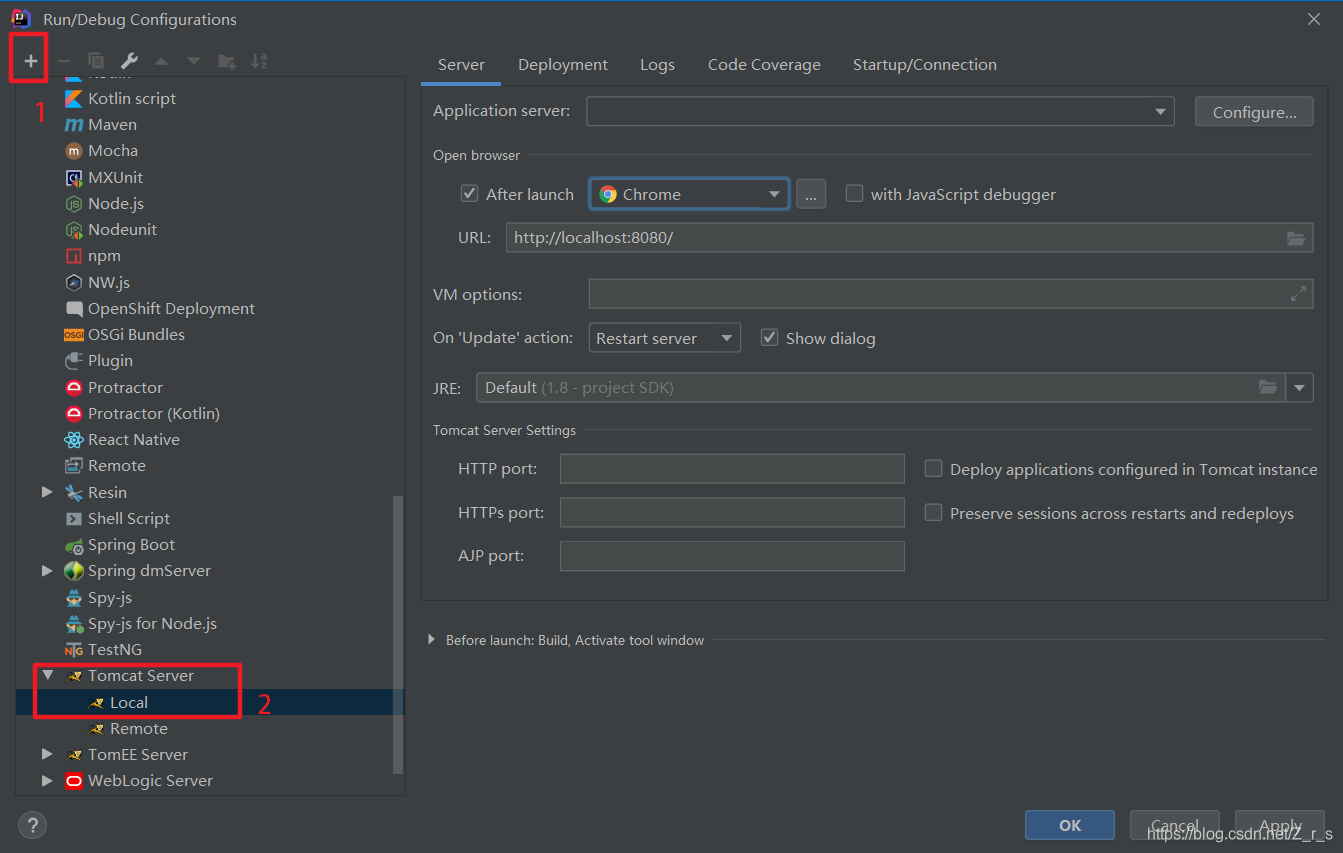Expand the Before launch section
This screenshot has width=1343, height=853.
pyautogui.click(x=432, y=640)
